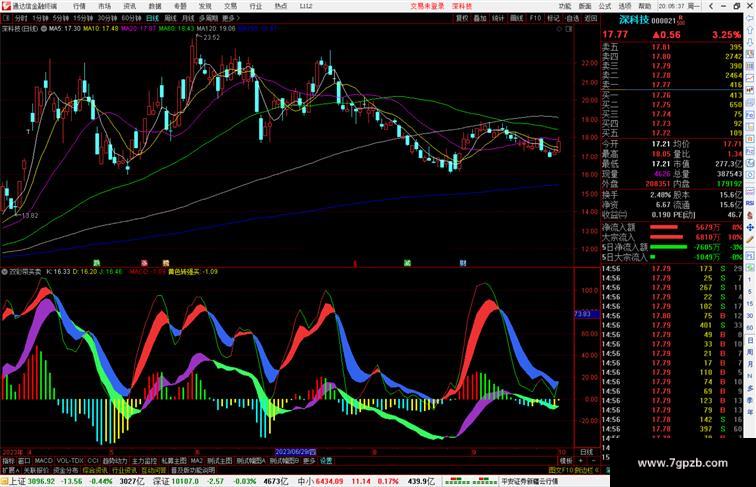
Task: Click the round icon before MA5 label
Action: pyautogui.click(x=44, y=29)
